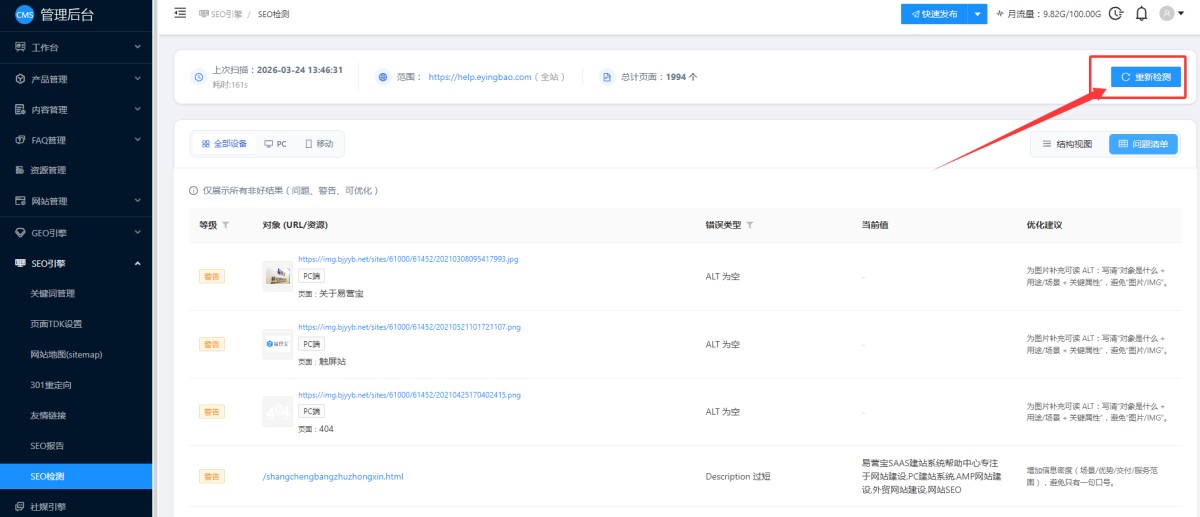Open the user avatar dropdown

tap(1171, 13)
